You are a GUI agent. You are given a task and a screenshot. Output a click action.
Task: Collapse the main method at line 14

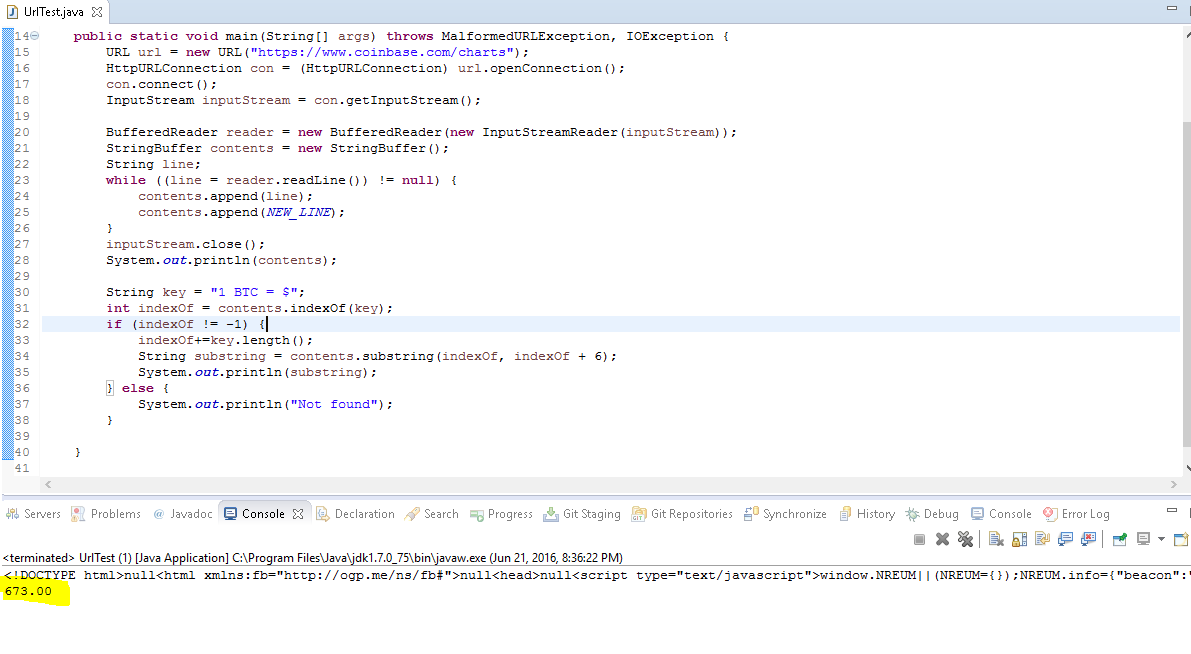[35, 36]
